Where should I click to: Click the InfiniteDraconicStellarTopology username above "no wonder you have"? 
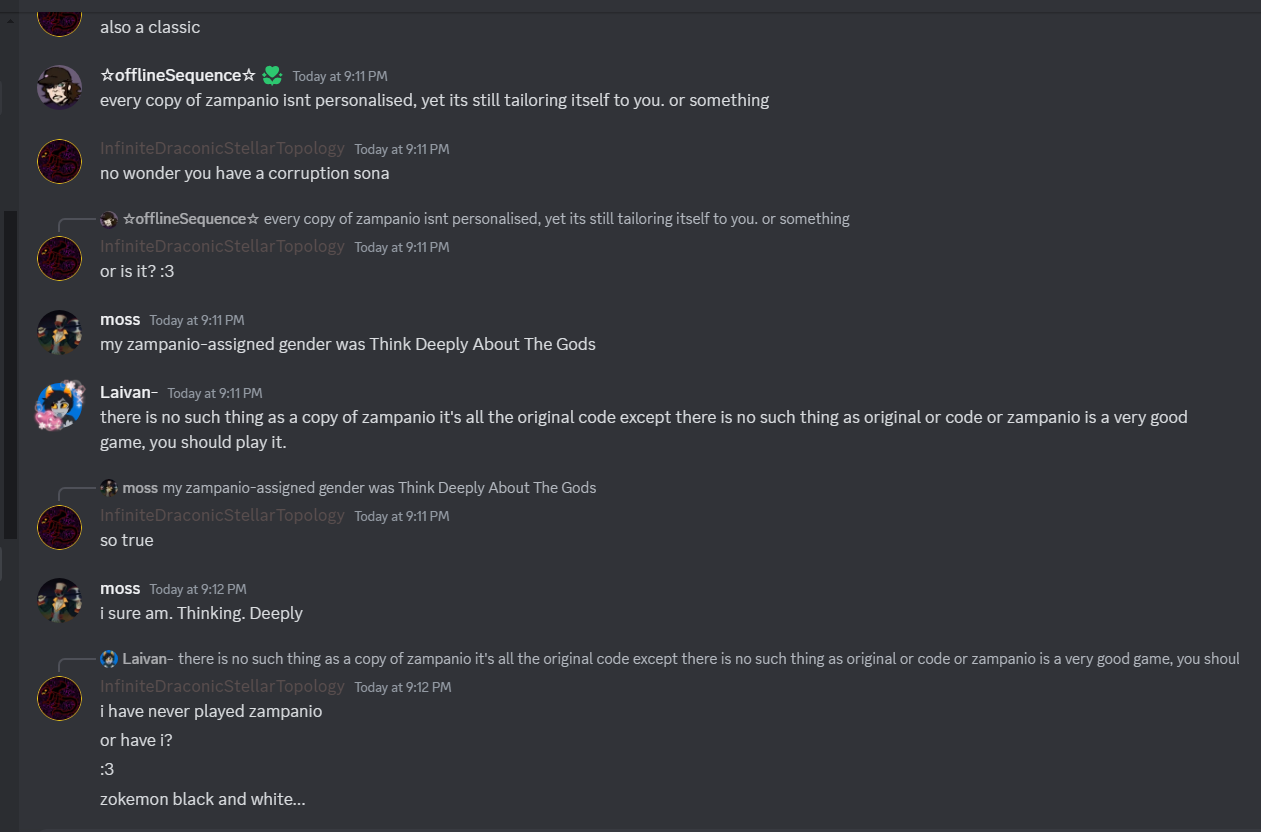222,148
